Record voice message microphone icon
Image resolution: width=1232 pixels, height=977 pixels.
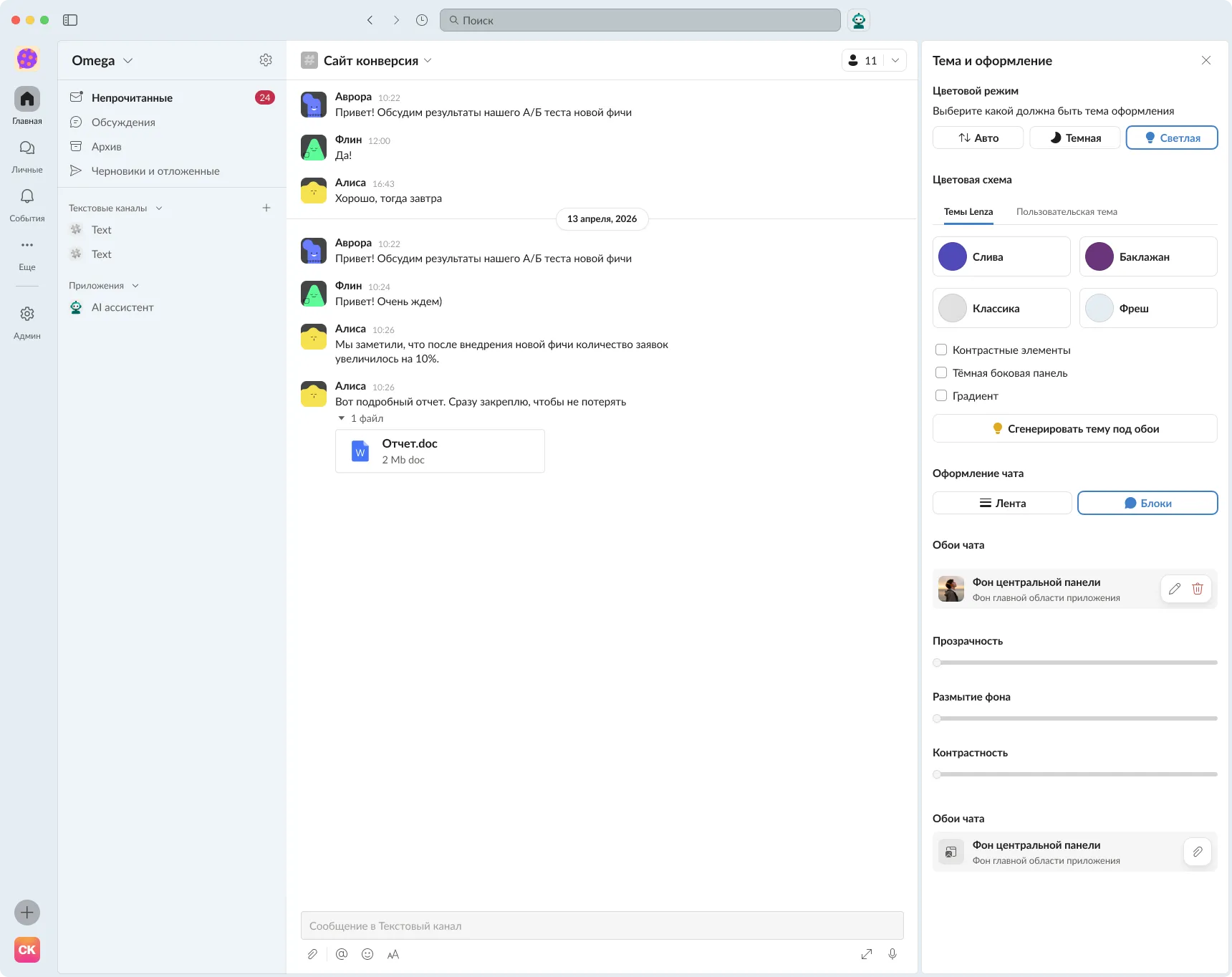892,954
